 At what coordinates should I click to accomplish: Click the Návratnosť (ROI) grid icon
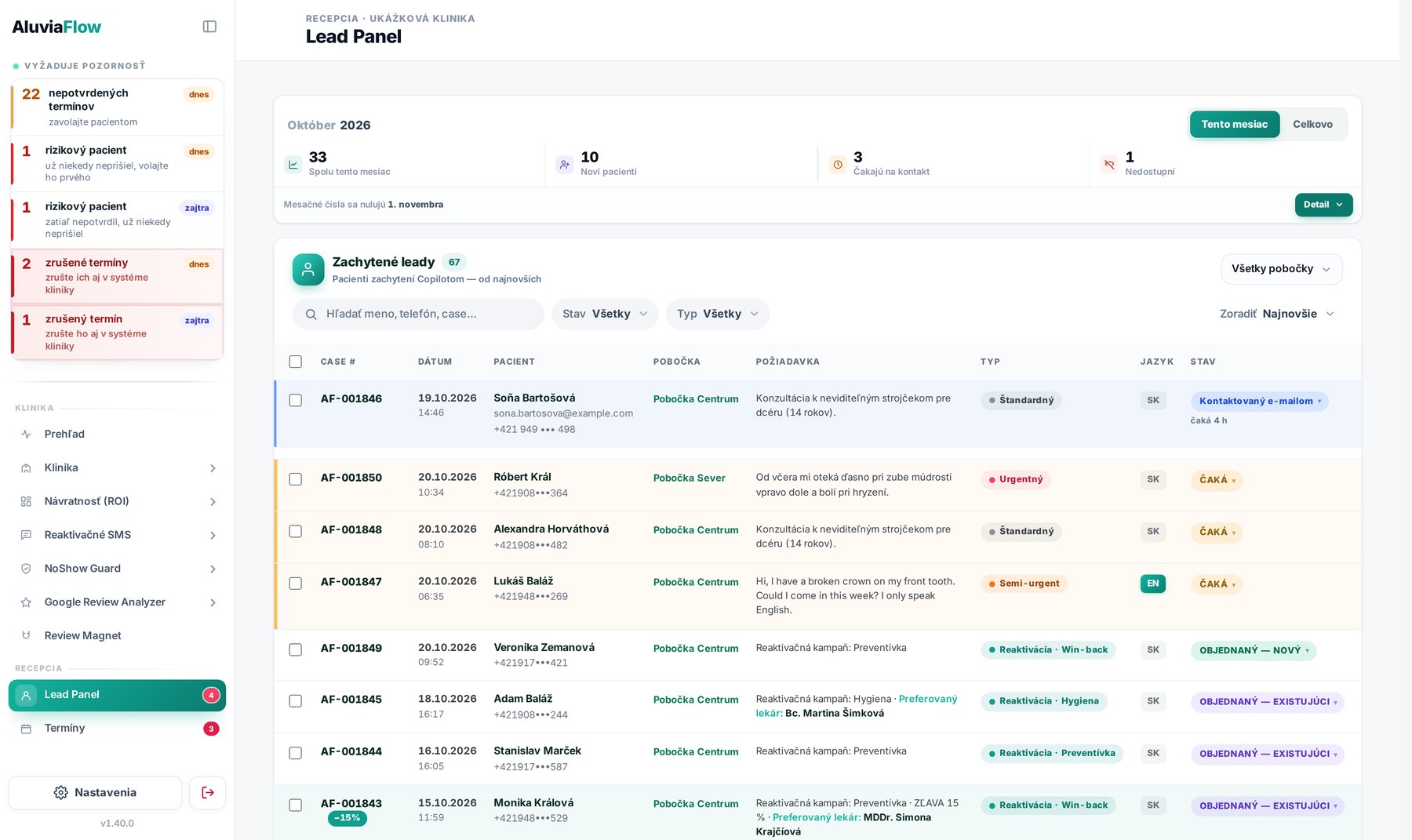point(26,502)
